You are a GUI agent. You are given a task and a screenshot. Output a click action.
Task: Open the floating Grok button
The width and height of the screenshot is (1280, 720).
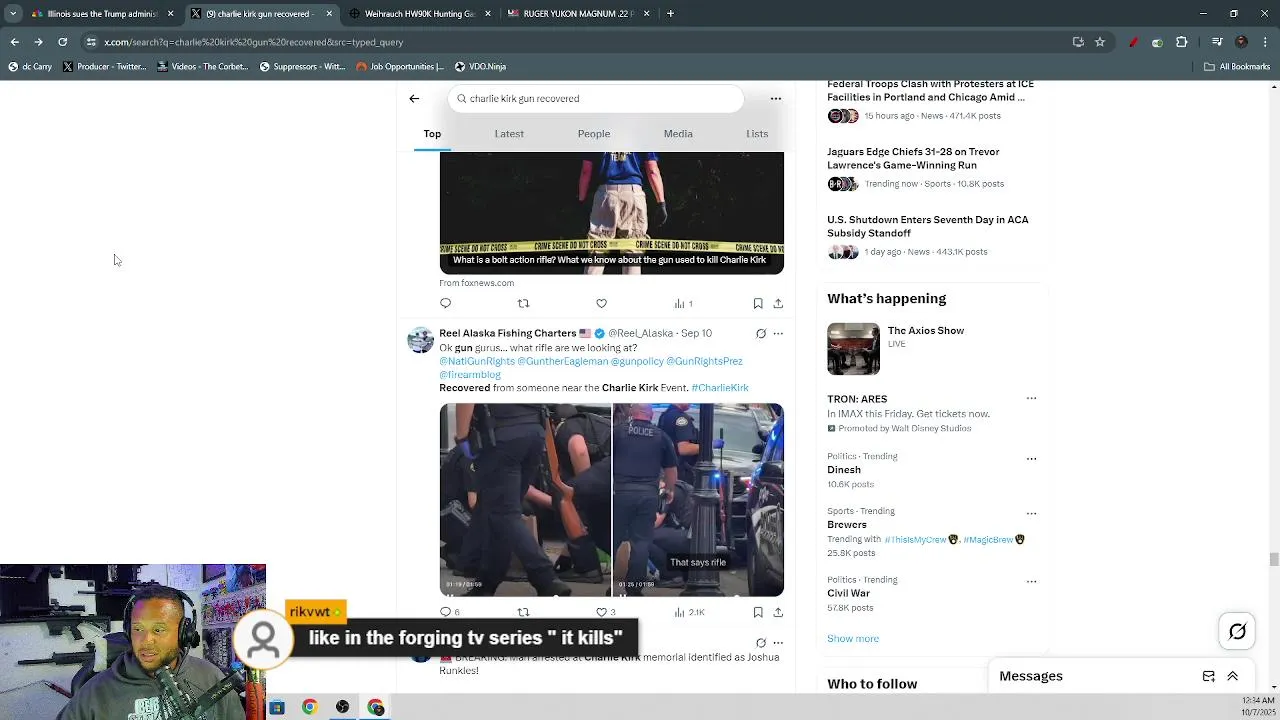pos(1237,631)
